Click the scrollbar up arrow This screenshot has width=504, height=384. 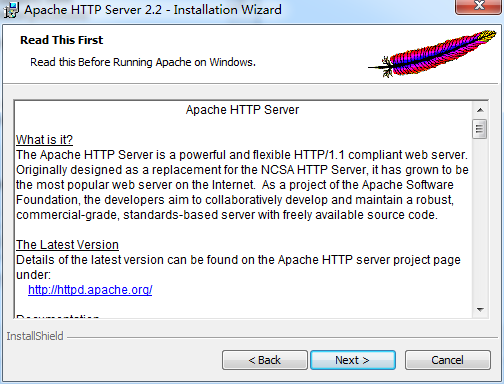click(x=480, y=110)
